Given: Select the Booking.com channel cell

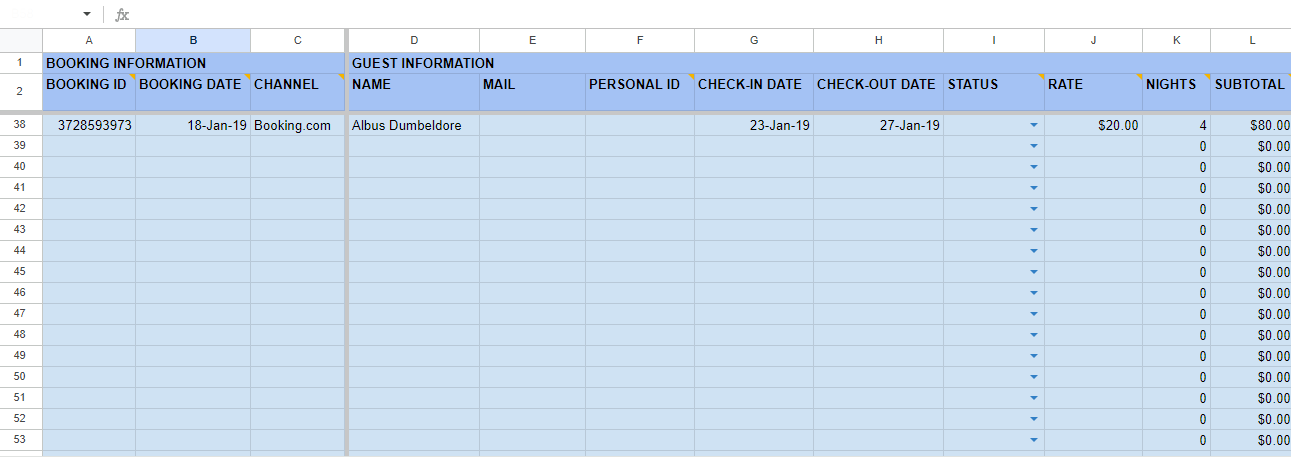Looking at the screenshot, I should (x=297, y=125).
